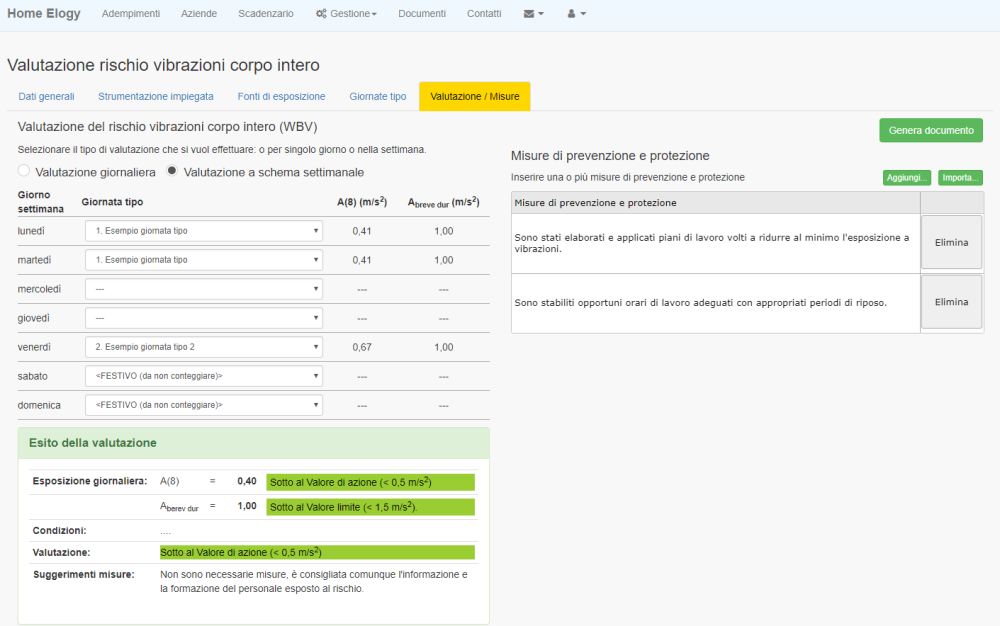Click the Genera documento button

pyautogui.click(x=930, y=131)
